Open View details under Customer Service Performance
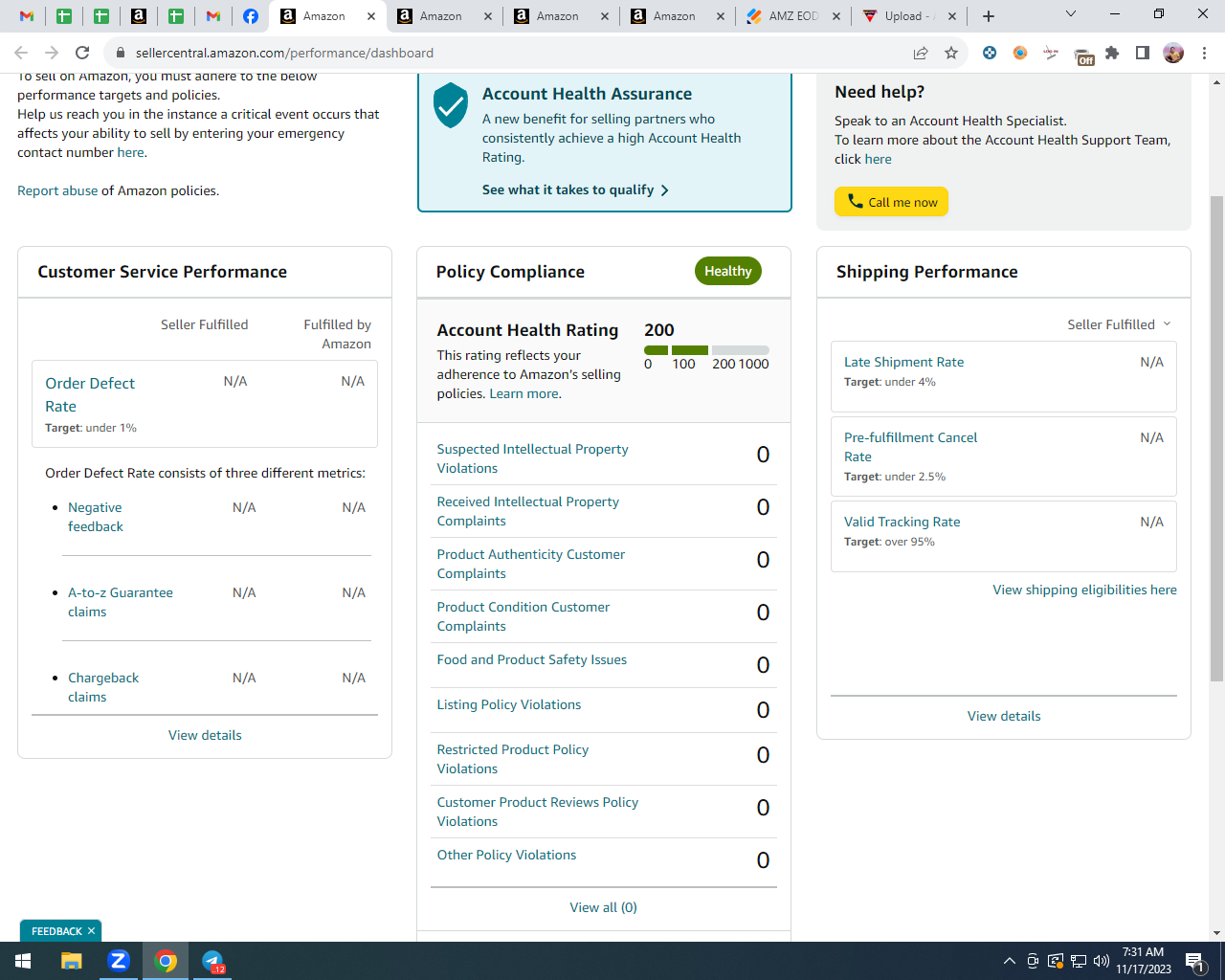1225x980 pixels. (205, 735)
